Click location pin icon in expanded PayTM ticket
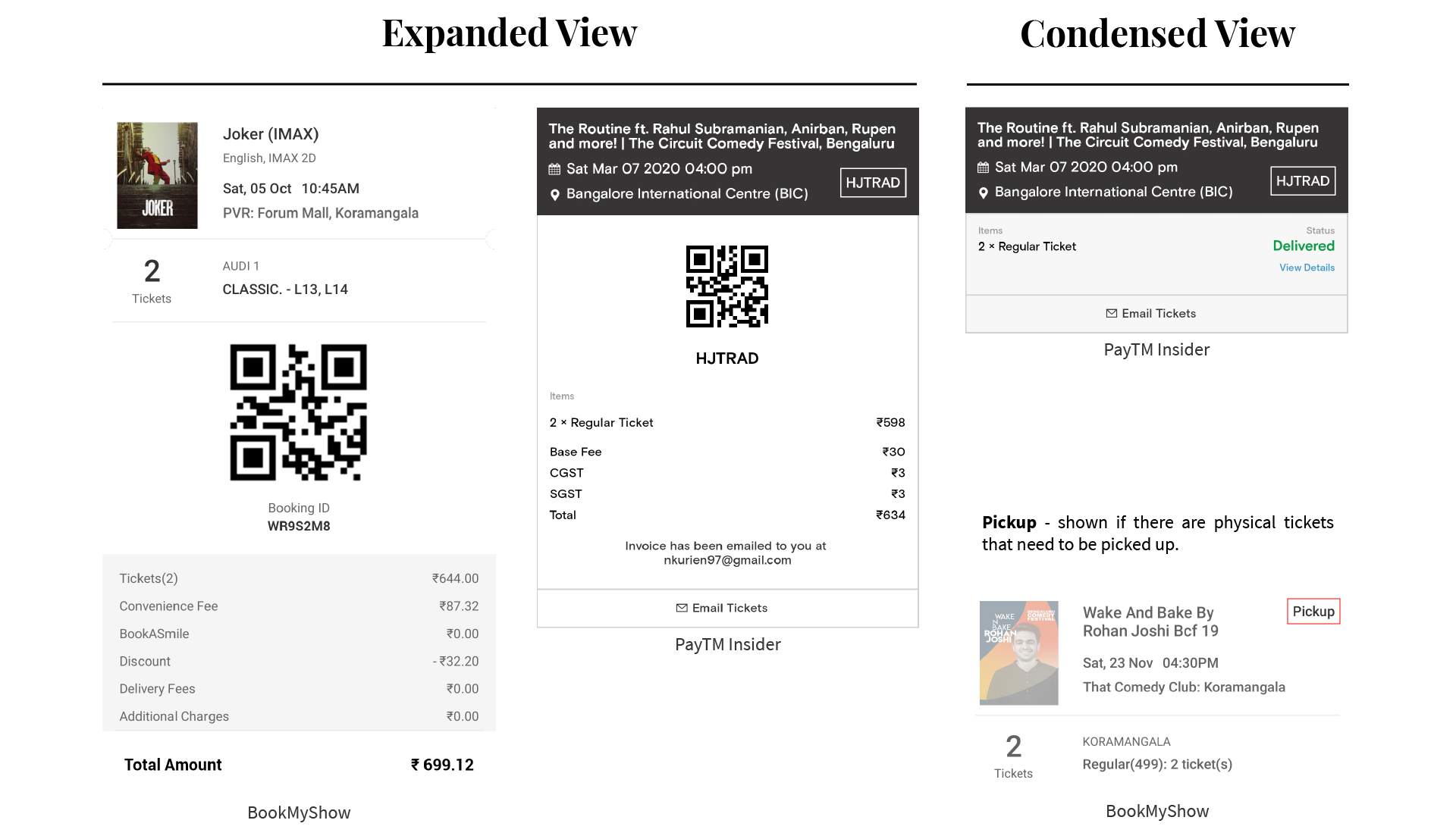This screenshot has width=1456, height=839. pos(555,195)
